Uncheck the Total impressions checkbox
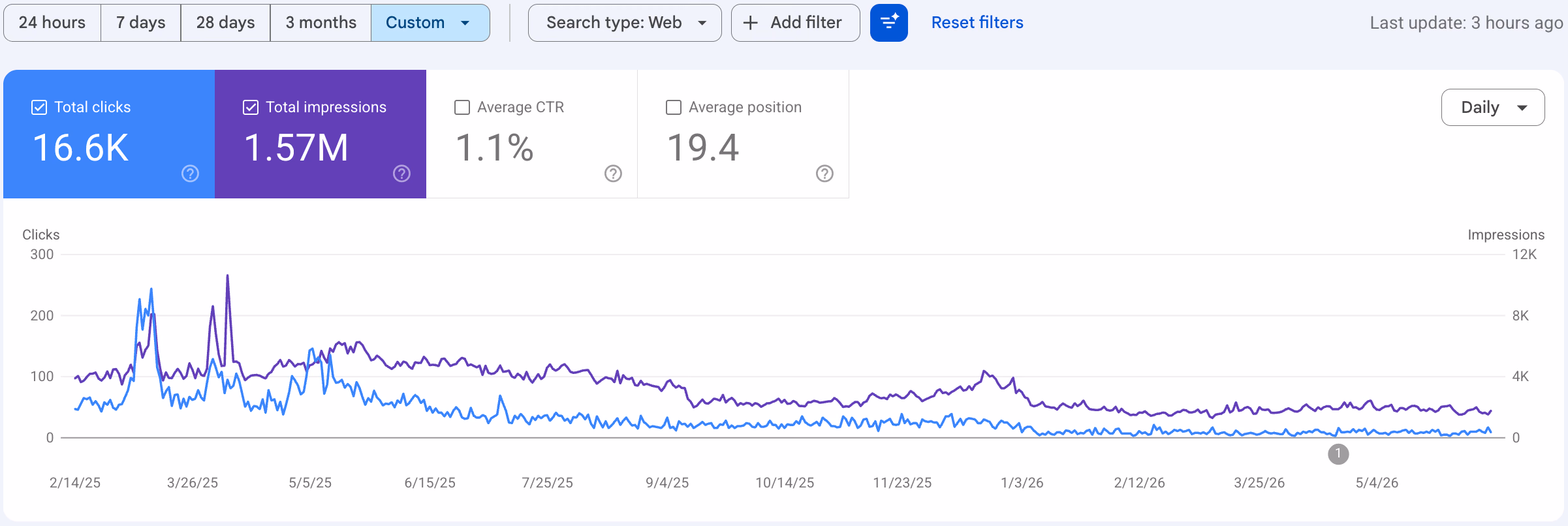The height and width of the screenshot is (526, 1568). [x=251, y=107]
